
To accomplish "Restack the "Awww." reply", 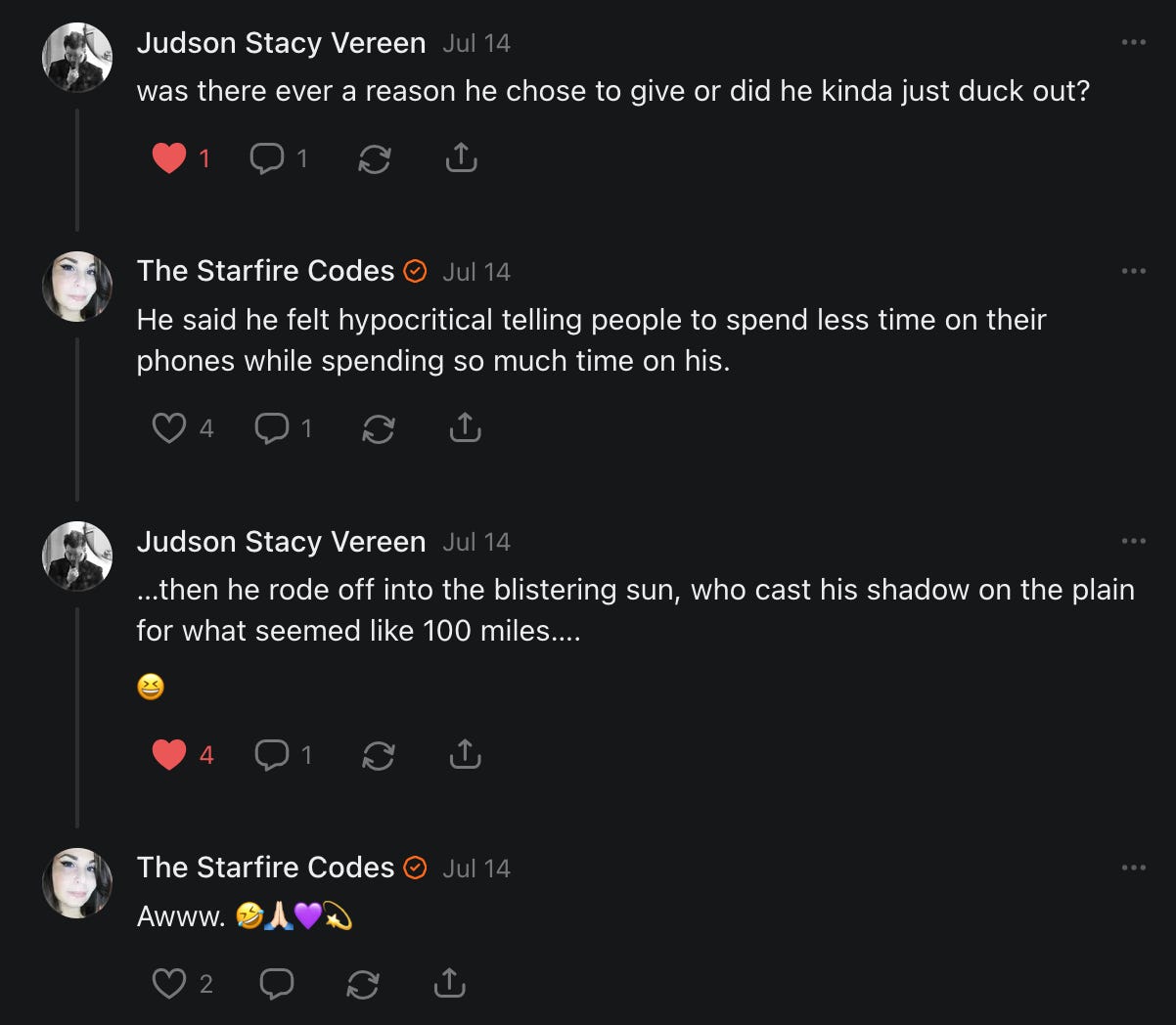I will coord(363,983).
